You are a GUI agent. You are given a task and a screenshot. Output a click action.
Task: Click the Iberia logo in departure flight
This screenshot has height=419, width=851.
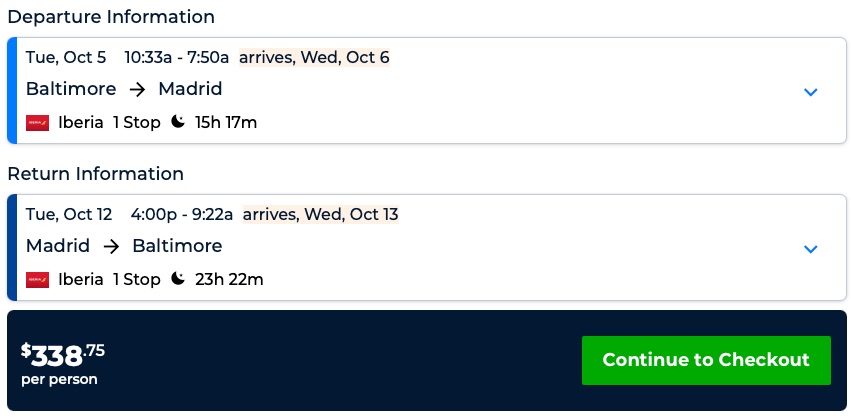click(37, 123)
